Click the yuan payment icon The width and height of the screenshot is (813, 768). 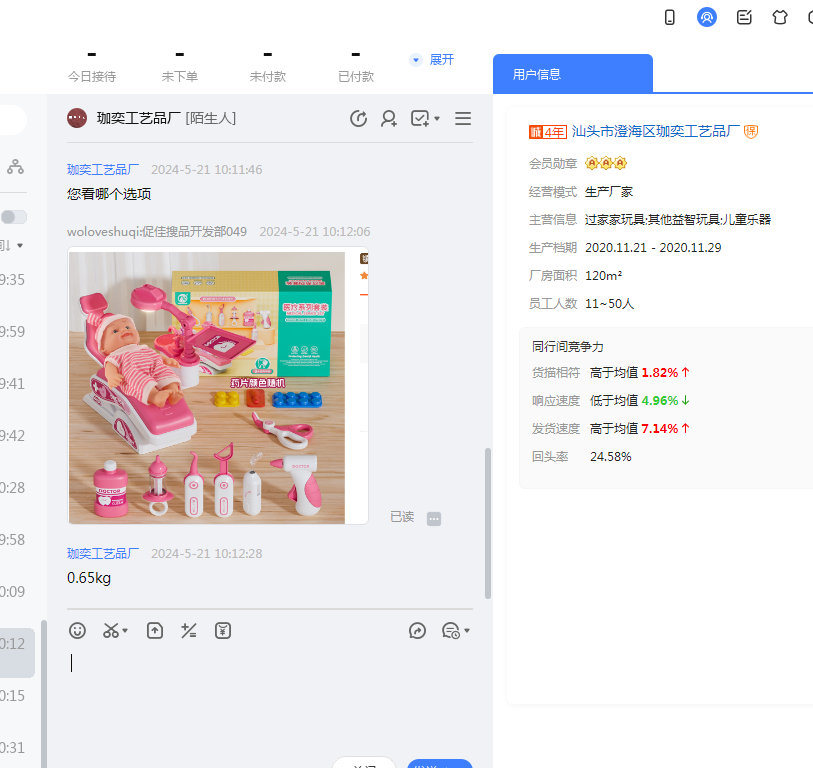(223, 630)
